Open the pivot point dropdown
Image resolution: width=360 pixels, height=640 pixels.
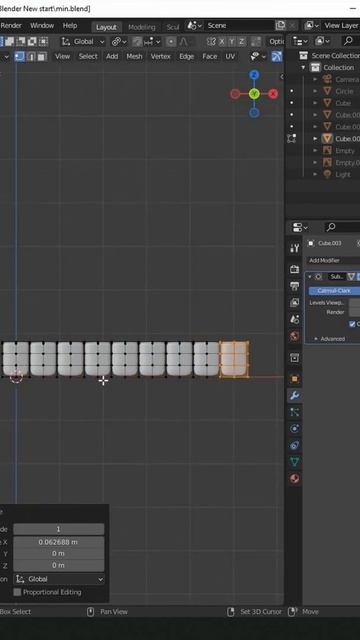click(119, 42)
